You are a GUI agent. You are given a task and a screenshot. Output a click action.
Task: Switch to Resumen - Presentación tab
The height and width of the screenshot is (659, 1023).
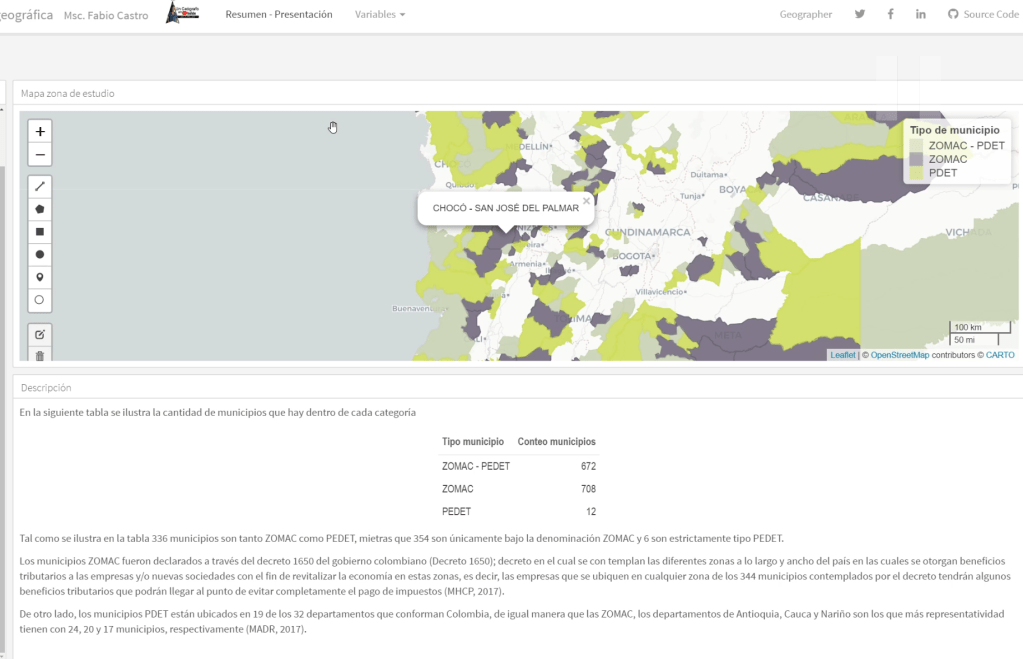pos(279,15)
